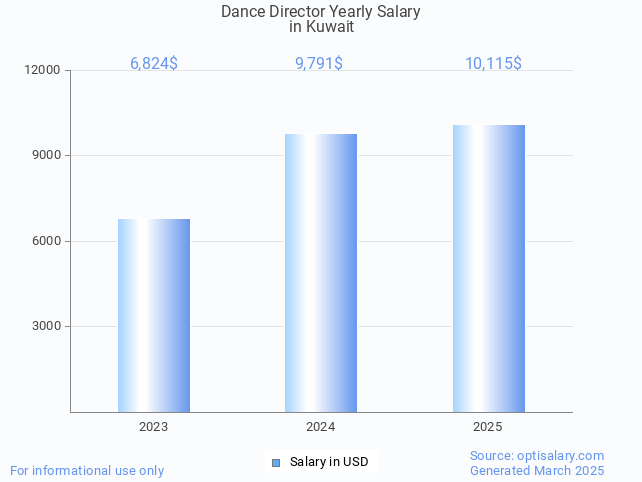Click the '10,115$' value label
The height and width of the screenshot is (482, 642).
(493, 63)
